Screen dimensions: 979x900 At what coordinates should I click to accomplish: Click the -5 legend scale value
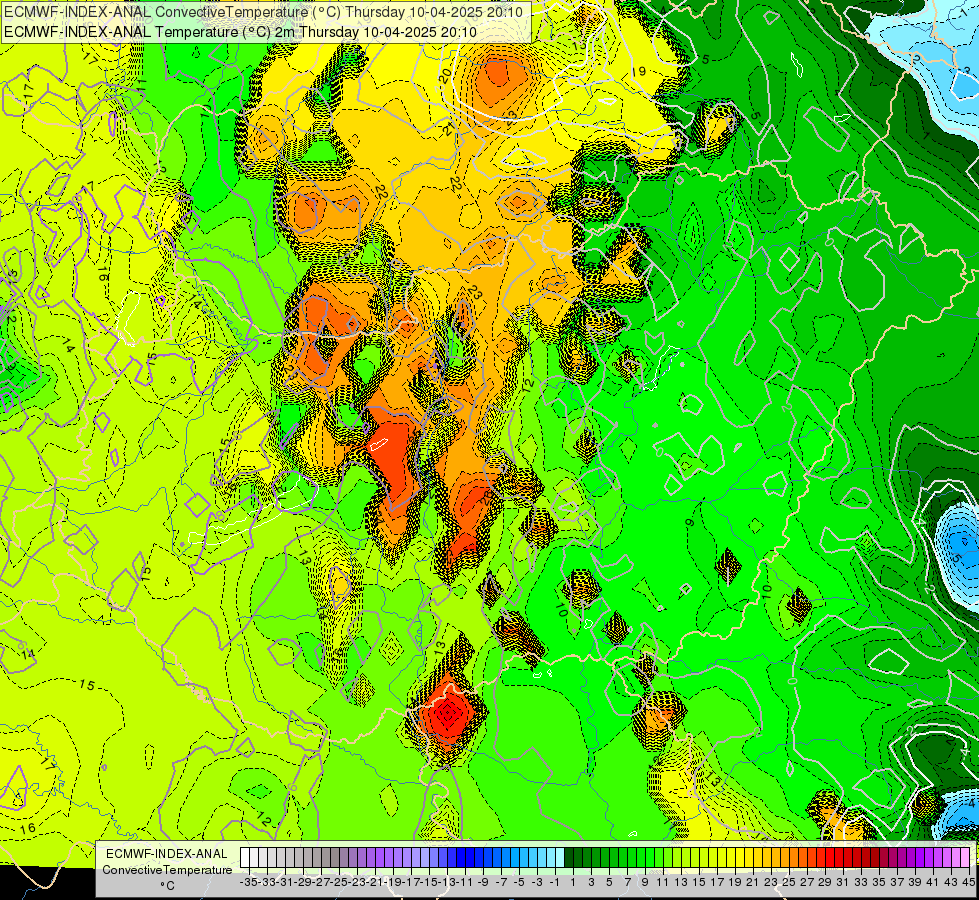tap(518, 883)
